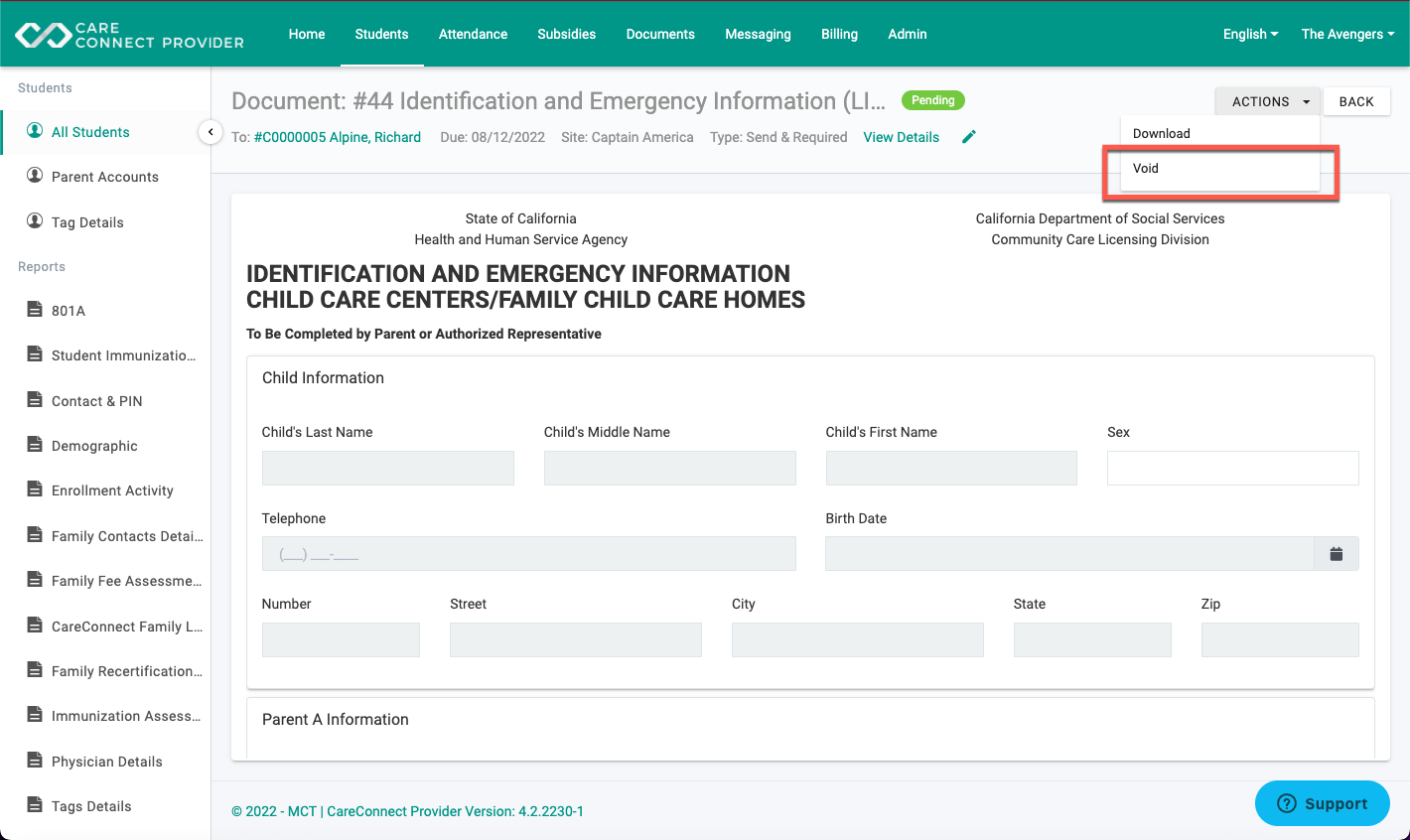Click the pencil edit icon beside View Details
Viewport: 1410px width, 840px height.
[x=969, y=137]
